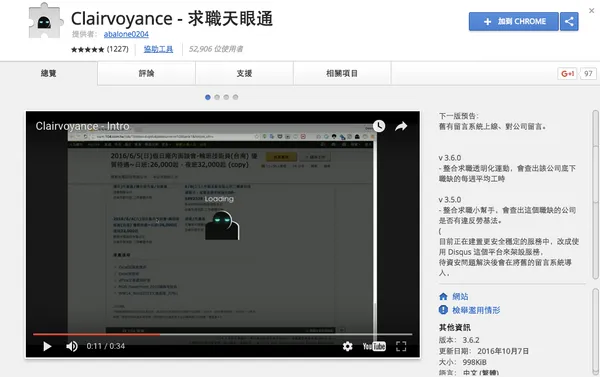Click the 更新日期 2016年10月7日 text
600x377 pixels.
484,351
